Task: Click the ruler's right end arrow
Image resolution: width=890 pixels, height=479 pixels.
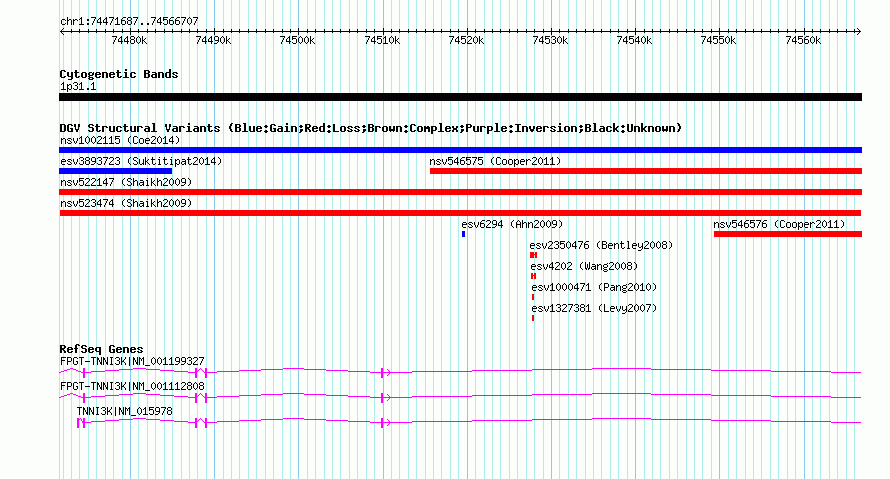Action: [858, 32]
